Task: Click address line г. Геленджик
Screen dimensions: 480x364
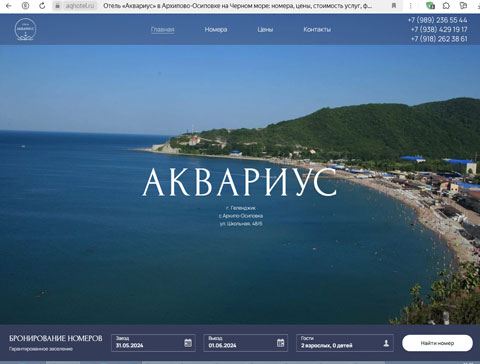Action: [x=241, y=208]
